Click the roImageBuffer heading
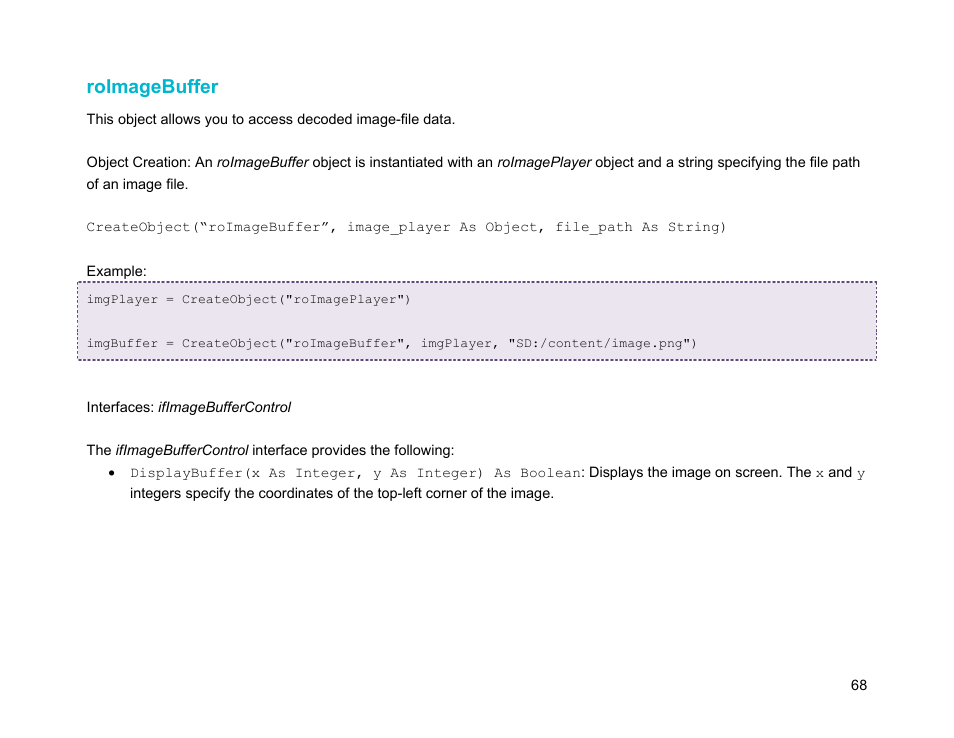The image size is (954, 738). (151, 87)
